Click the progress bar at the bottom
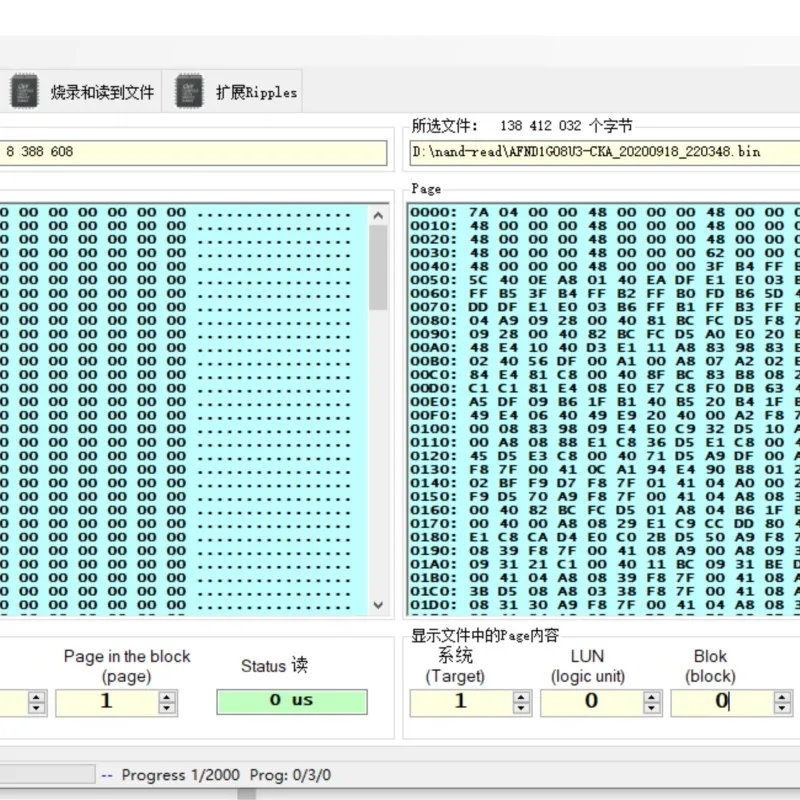This screenshot has height=800, width=800. 48,774
